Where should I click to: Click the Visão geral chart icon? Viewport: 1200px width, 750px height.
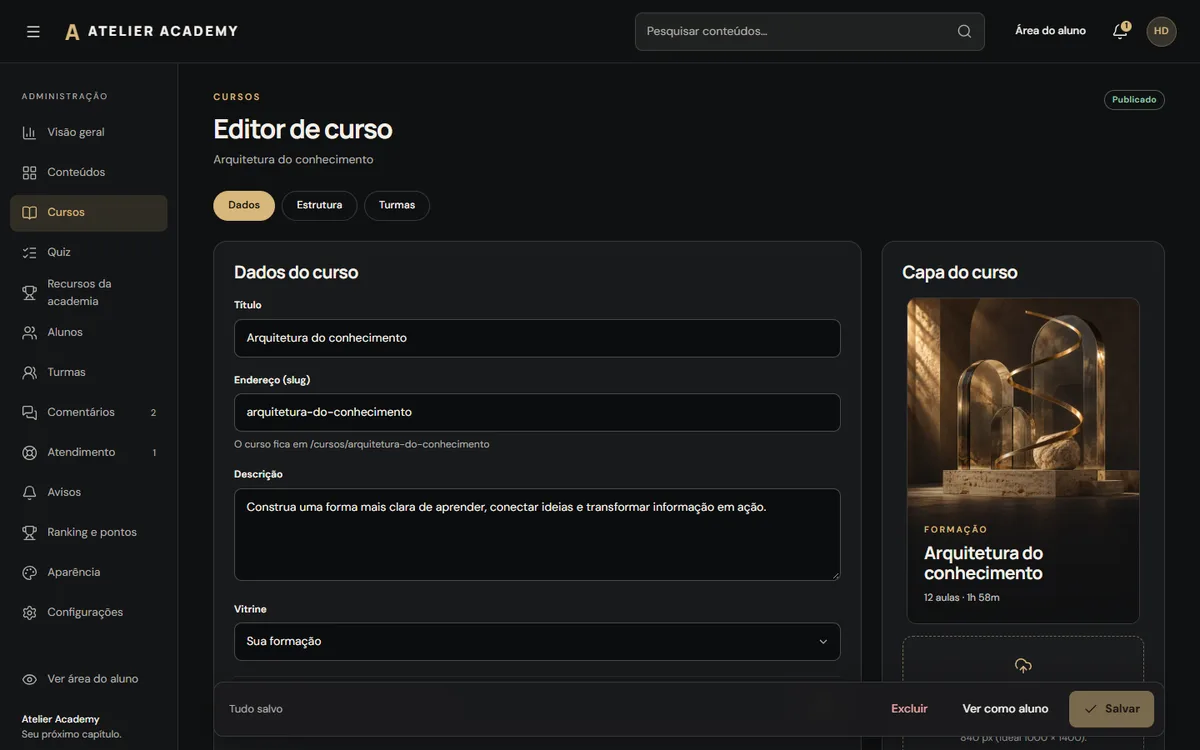click(29, 132)
